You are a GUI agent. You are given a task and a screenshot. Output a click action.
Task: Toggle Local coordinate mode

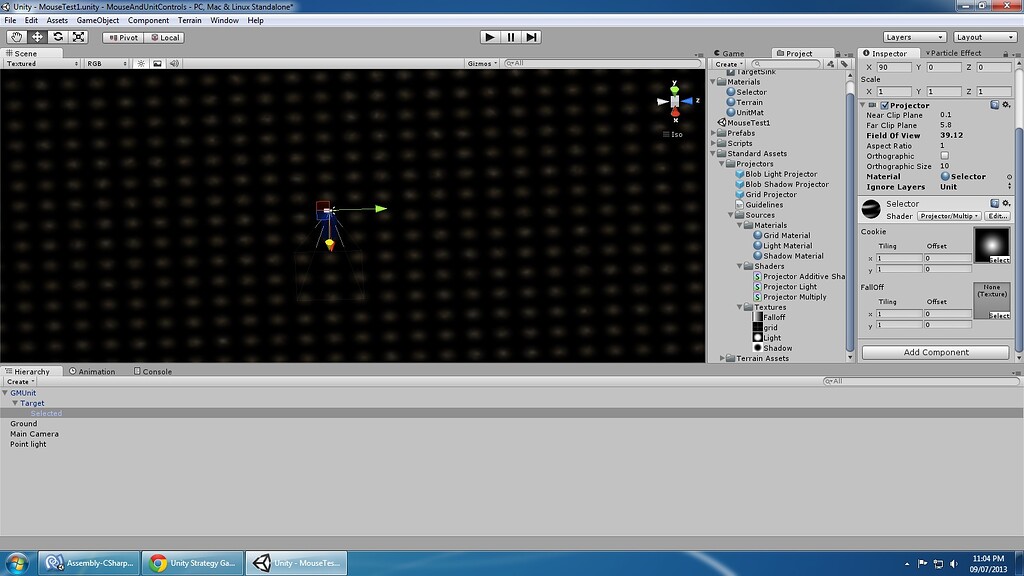click(x=166, y=36)
